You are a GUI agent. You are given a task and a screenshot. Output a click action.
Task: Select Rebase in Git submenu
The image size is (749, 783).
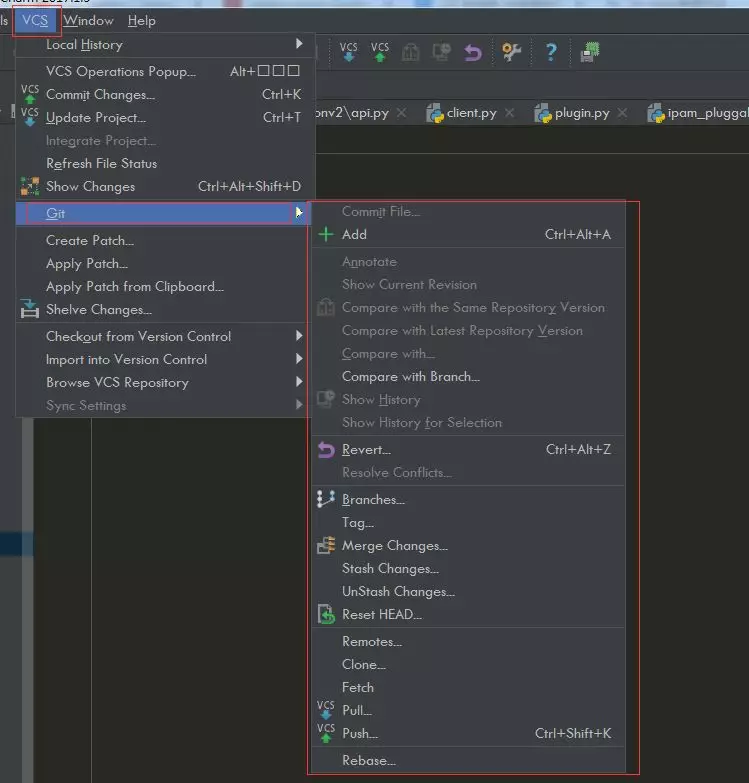pos(468,760)
